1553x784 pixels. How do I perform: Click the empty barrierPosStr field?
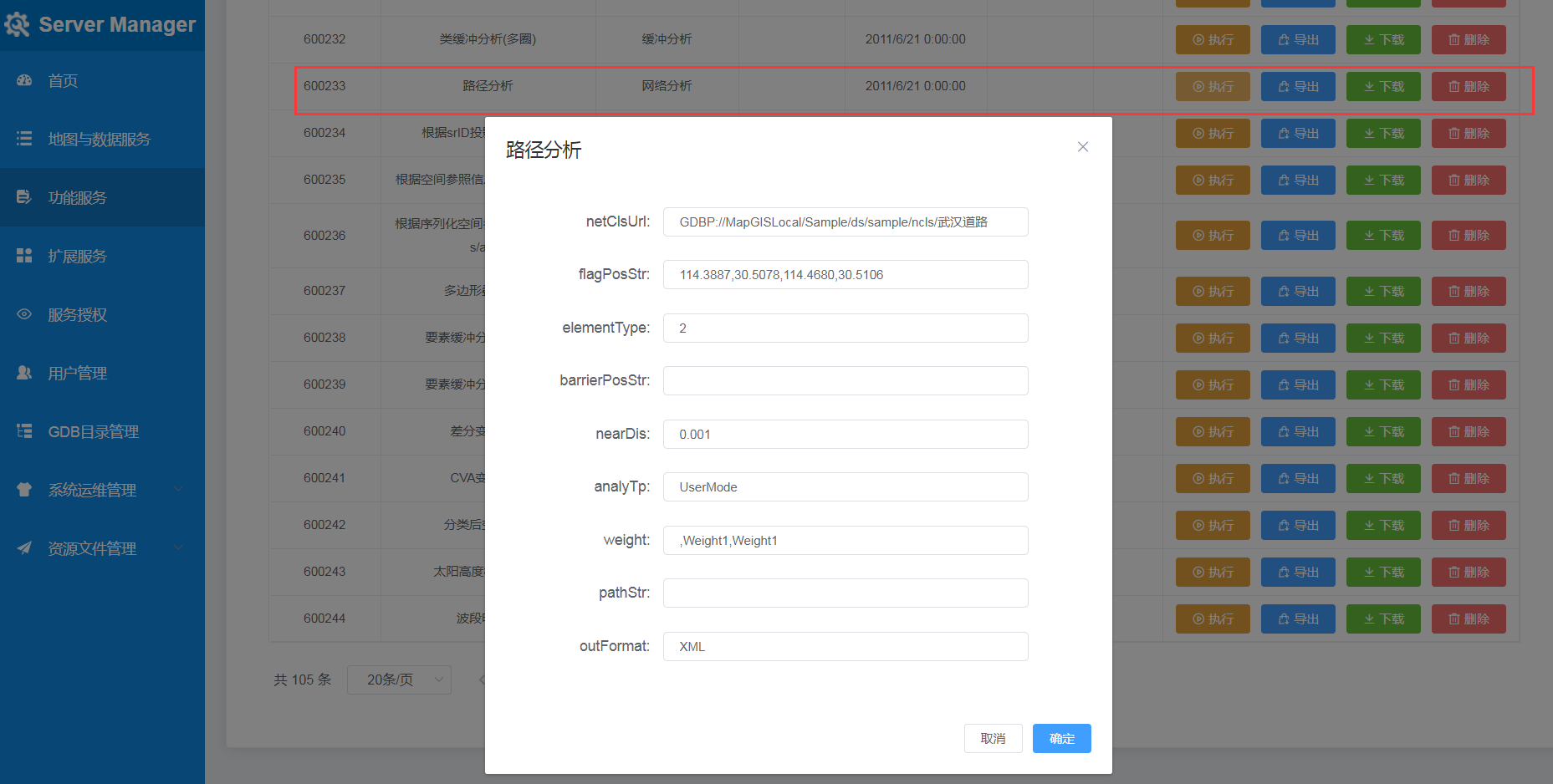tap(845, 381)
